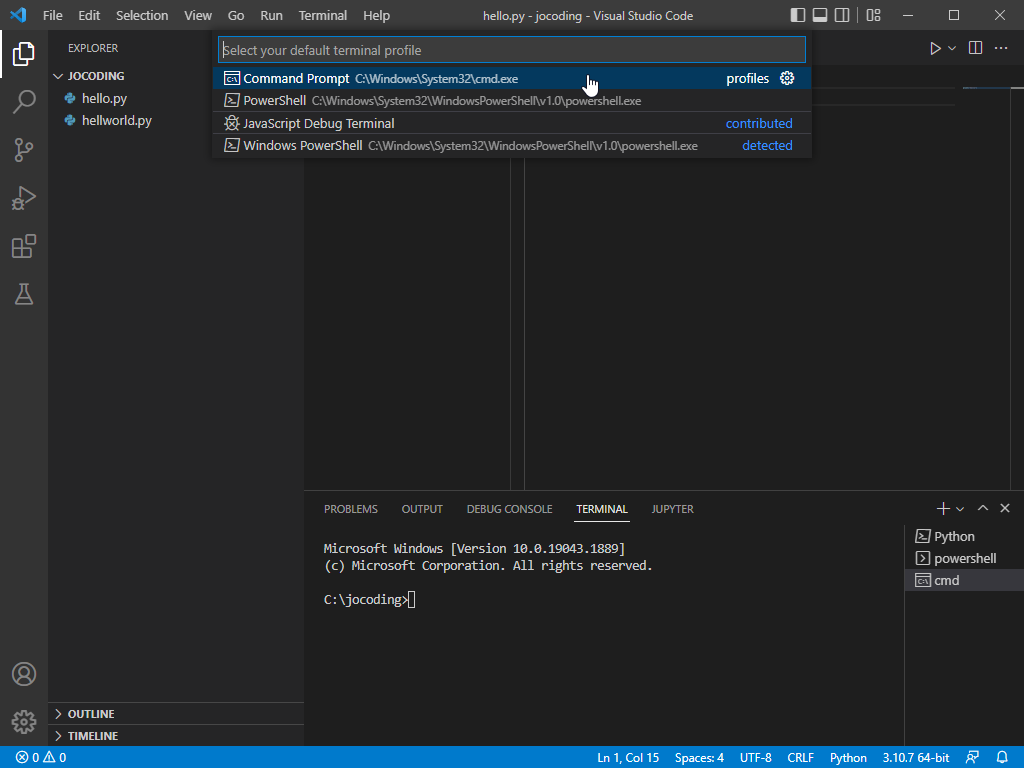Screen dimensions: 1024x768
Task: Switch to the OUTPUT tab
Action: [422, 509]
